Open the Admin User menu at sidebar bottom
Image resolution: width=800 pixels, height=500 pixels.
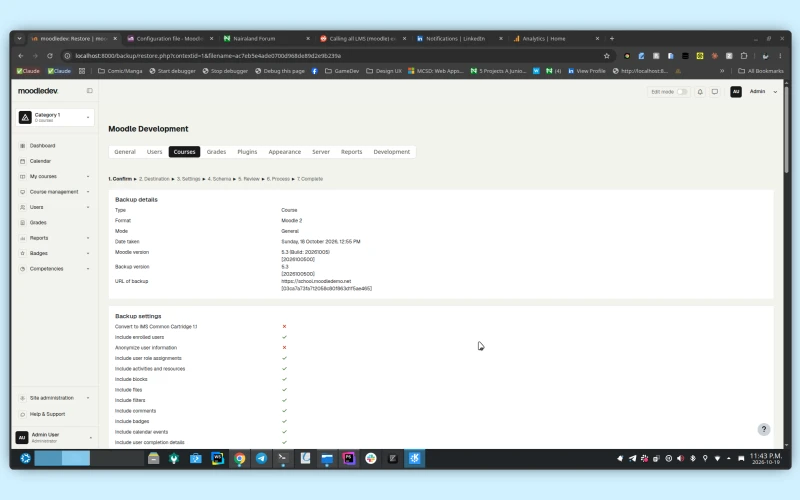[55, 437]
